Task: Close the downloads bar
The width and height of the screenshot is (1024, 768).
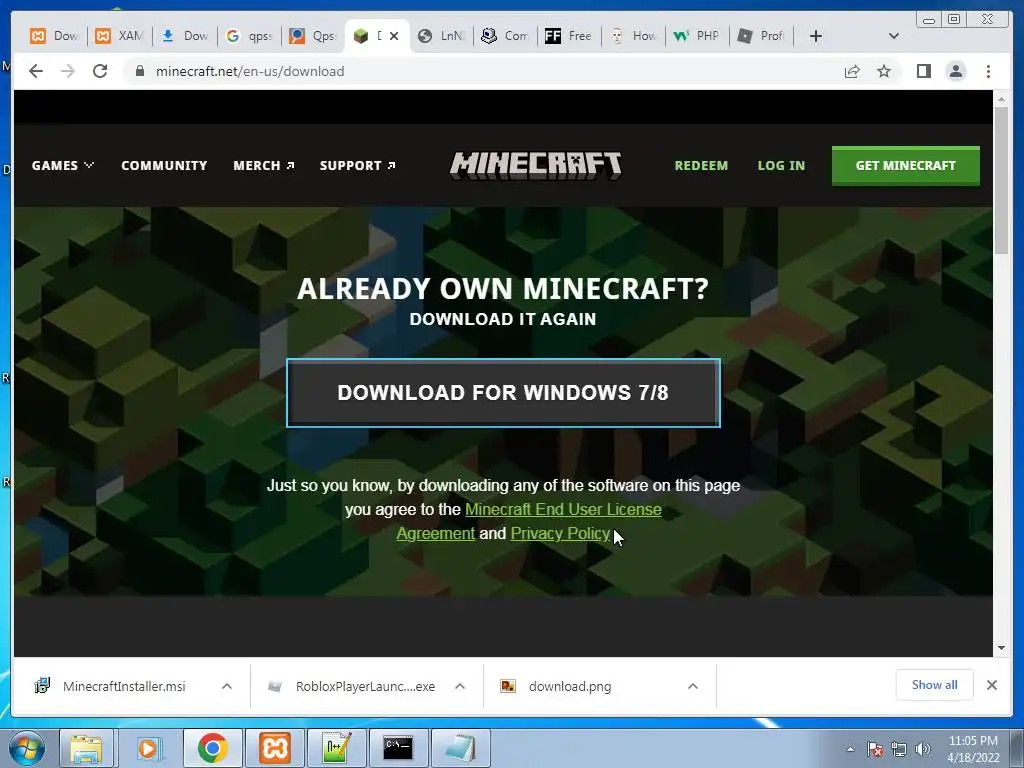Action: [992, 685]
